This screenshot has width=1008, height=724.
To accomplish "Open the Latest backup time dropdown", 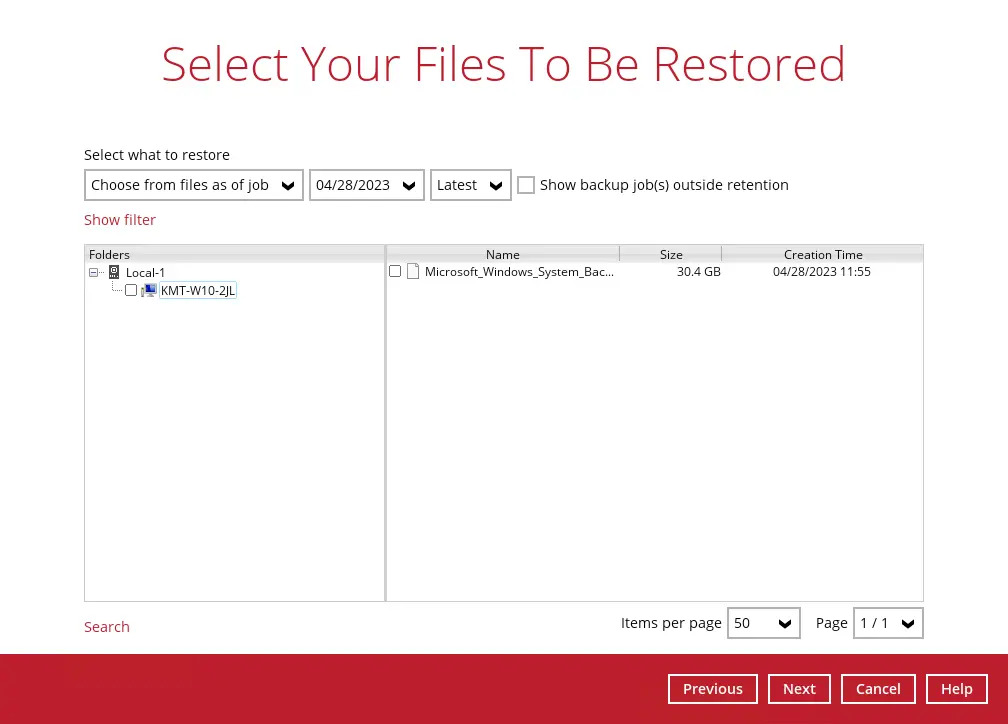I will tap(470, 185).
